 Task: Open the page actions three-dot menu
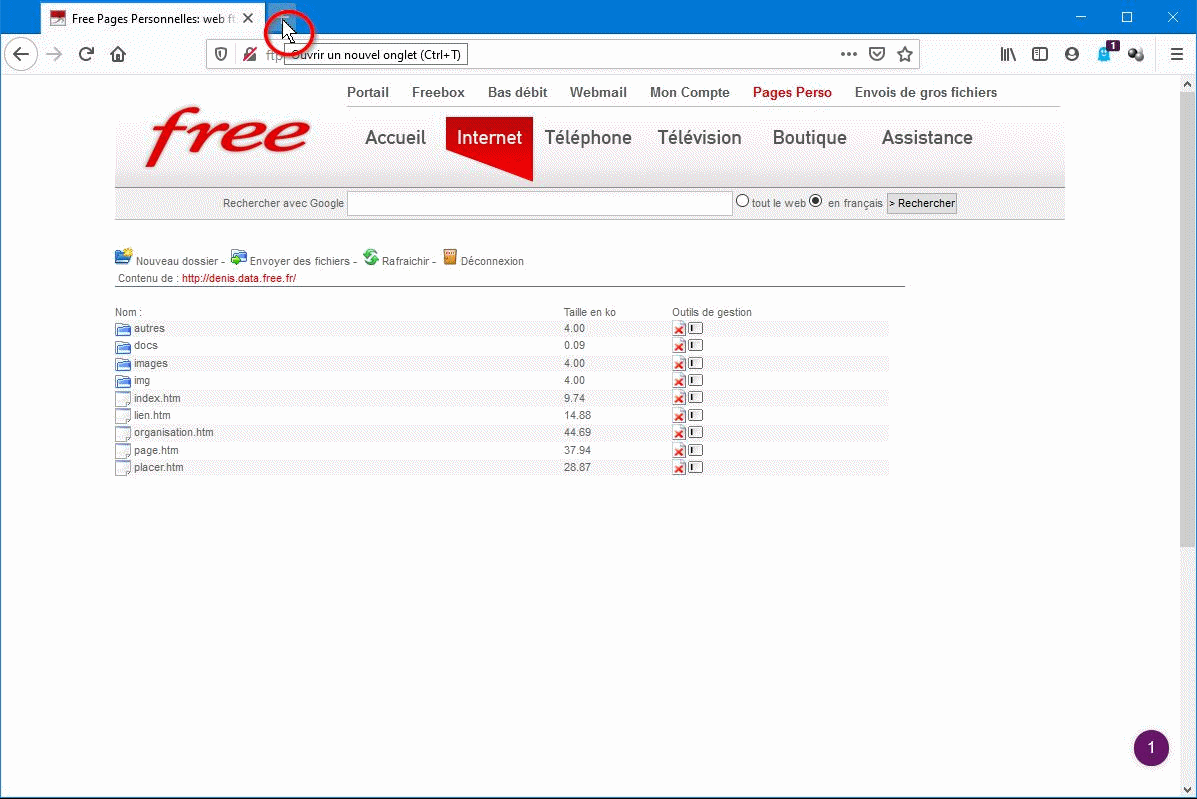(848, 54)
